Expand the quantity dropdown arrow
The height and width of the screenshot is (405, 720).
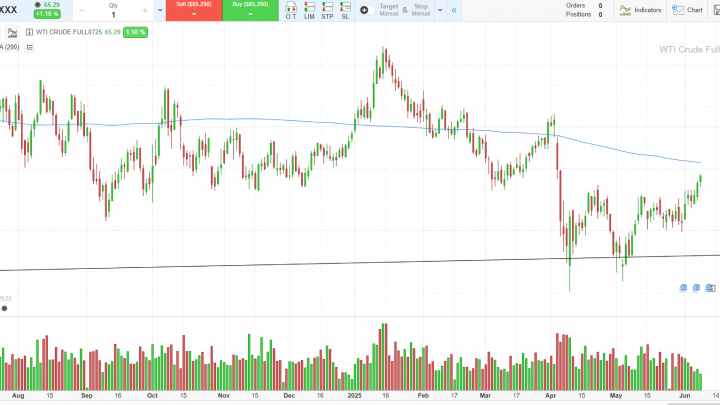coord(160,11)
